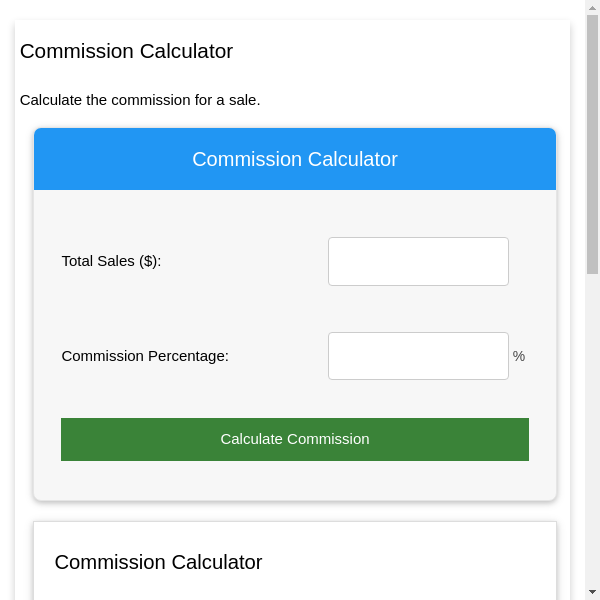Click scrollbar track below the thumb
The height and width of the screenshot is (600, 600).
coord(592,430)
